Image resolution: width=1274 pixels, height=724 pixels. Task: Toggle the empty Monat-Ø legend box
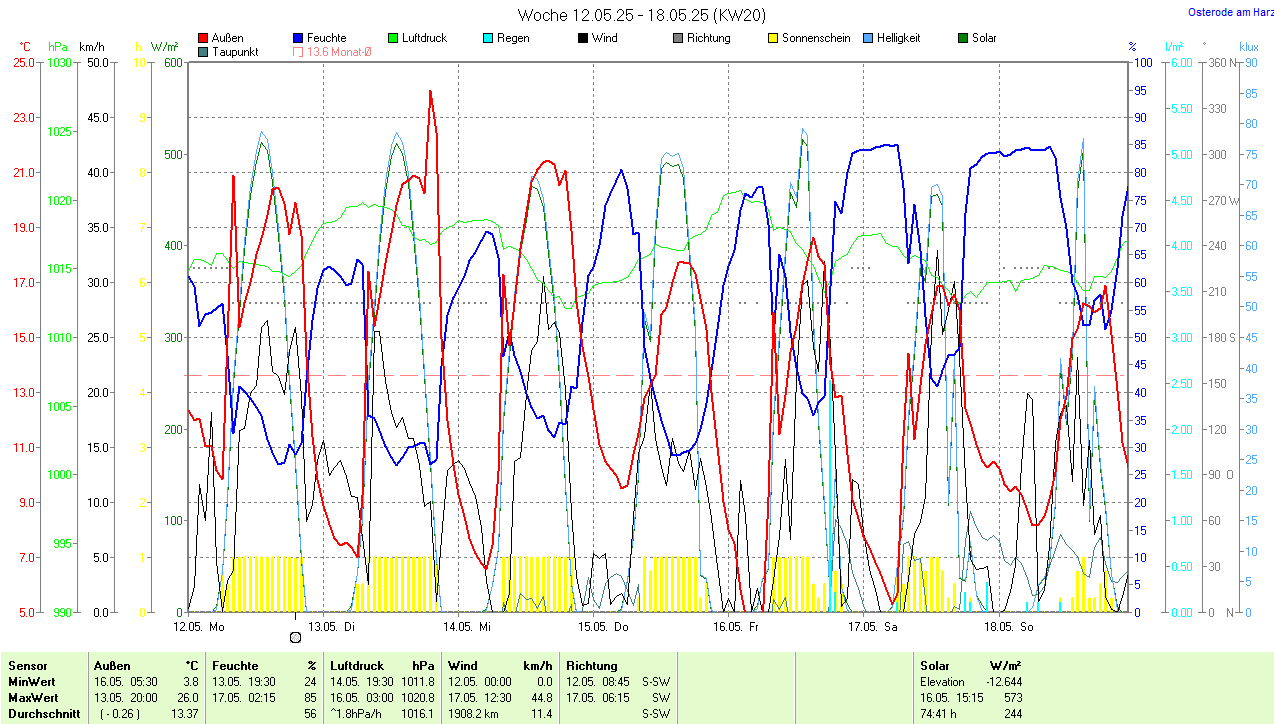click(x=298, y=52)
